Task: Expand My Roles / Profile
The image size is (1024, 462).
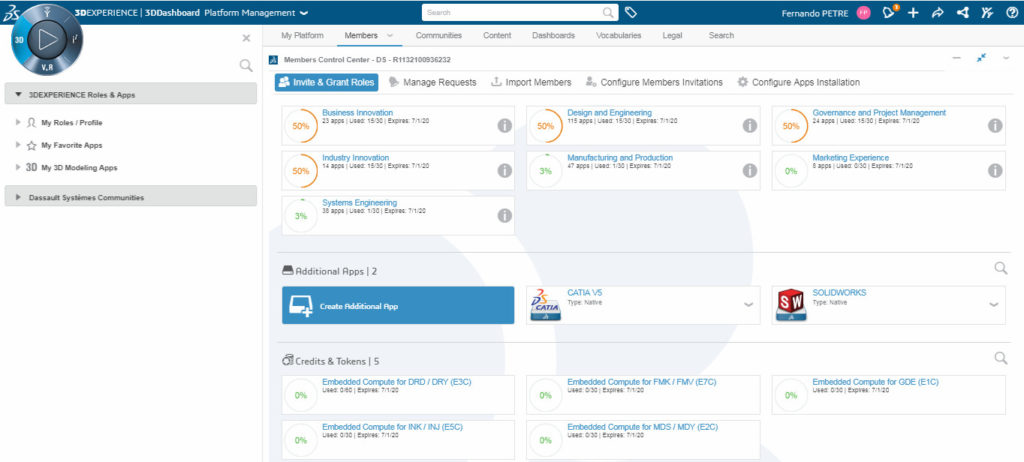Action: pyautogui.click(x=18, y=122)
